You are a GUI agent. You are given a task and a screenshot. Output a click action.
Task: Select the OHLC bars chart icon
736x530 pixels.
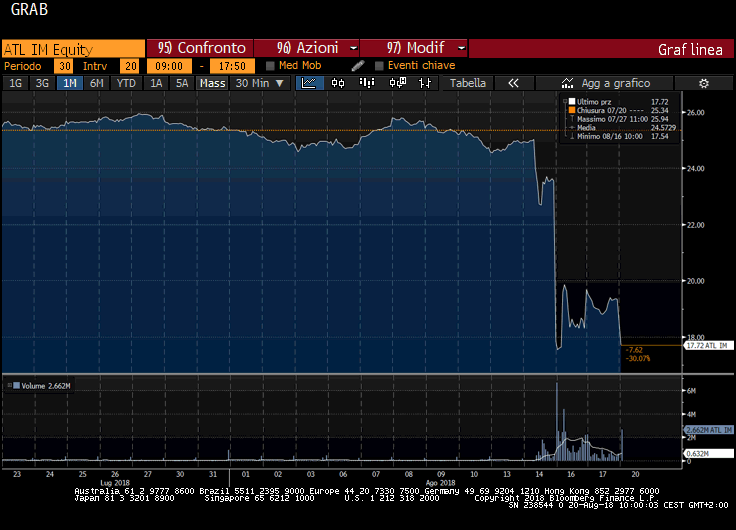pyautogui.click(x=425, y=83)
